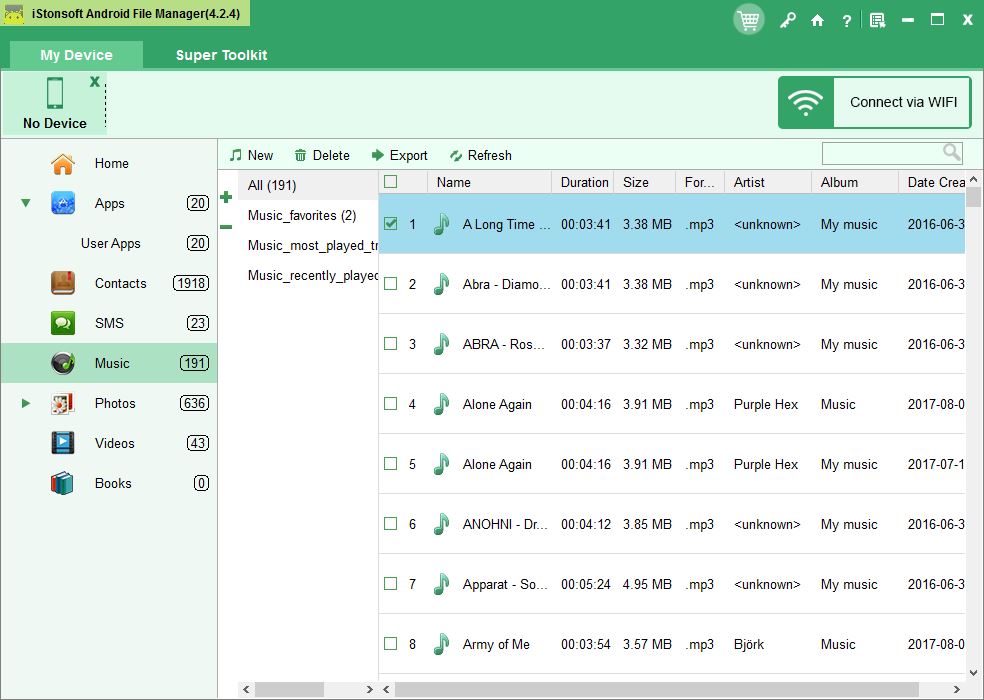This screenshot has height=700, width=984.
Task: Open registration using the key icon
Action: [788, 20]
